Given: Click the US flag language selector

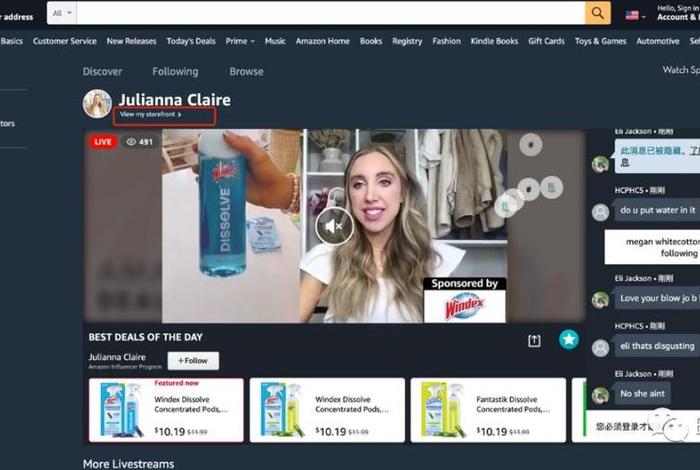Looking at the screenshot, I should [x=632, y=15].
